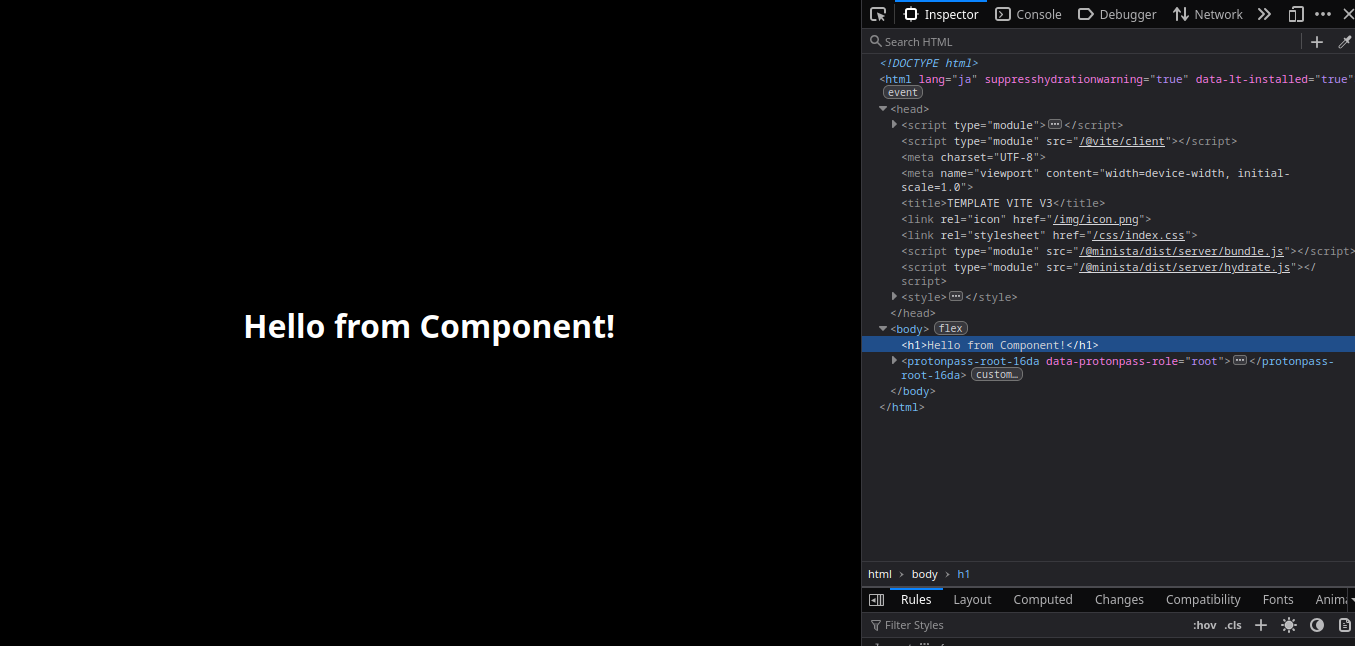Screen dimensions: 1355x646
Task: Expand ellipsis badge inside first script tag
Action: click(x=1054, y=125)
